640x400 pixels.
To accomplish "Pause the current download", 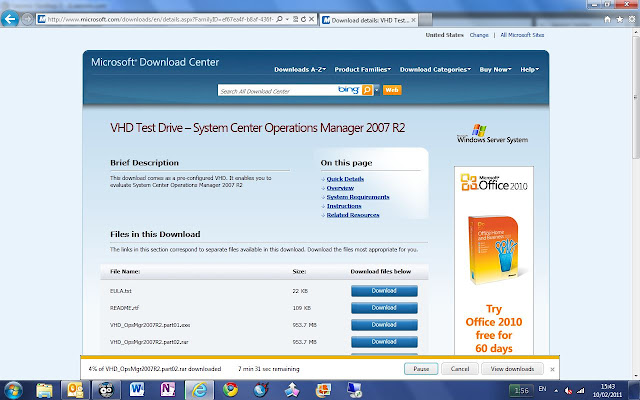I will (x=421, y=369).
